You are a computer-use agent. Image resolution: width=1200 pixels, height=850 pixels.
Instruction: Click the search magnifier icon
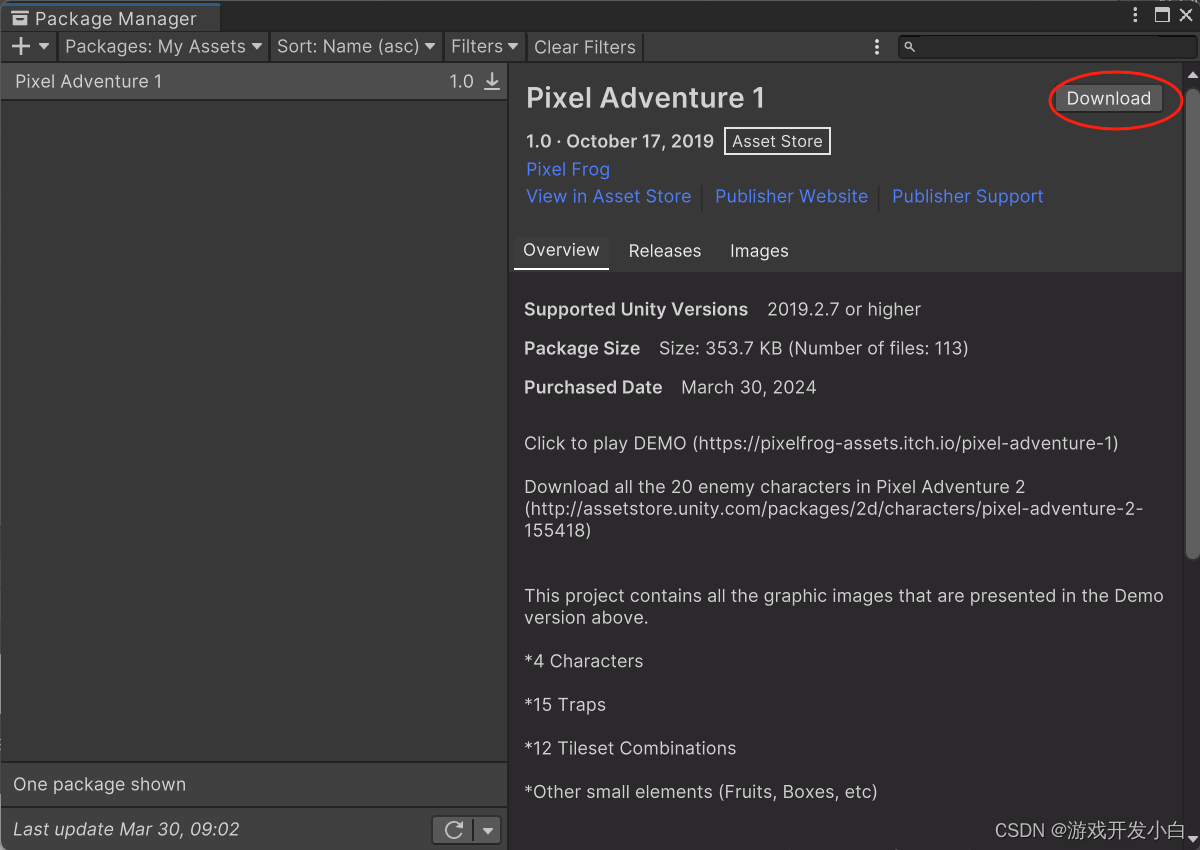tap(908, 47)
